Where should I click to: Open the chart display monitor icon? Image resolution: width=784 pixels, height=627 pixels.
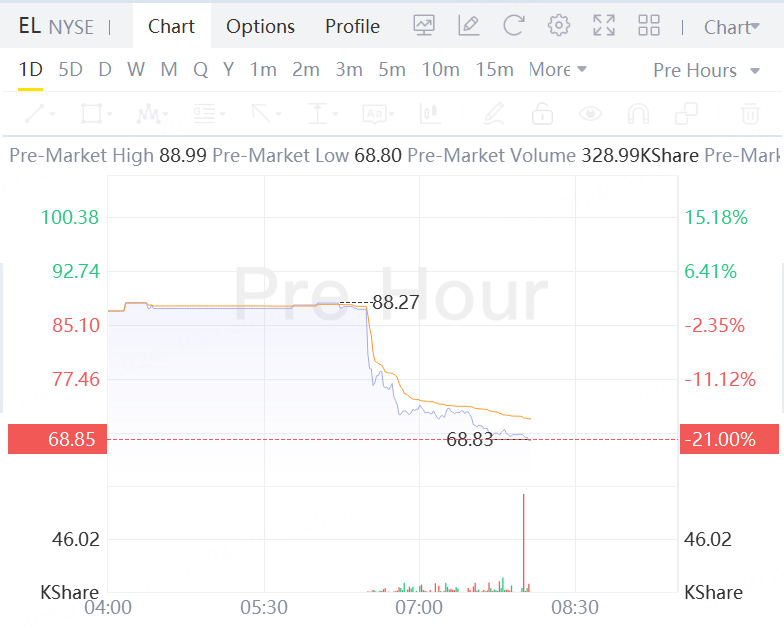(424, 26)
